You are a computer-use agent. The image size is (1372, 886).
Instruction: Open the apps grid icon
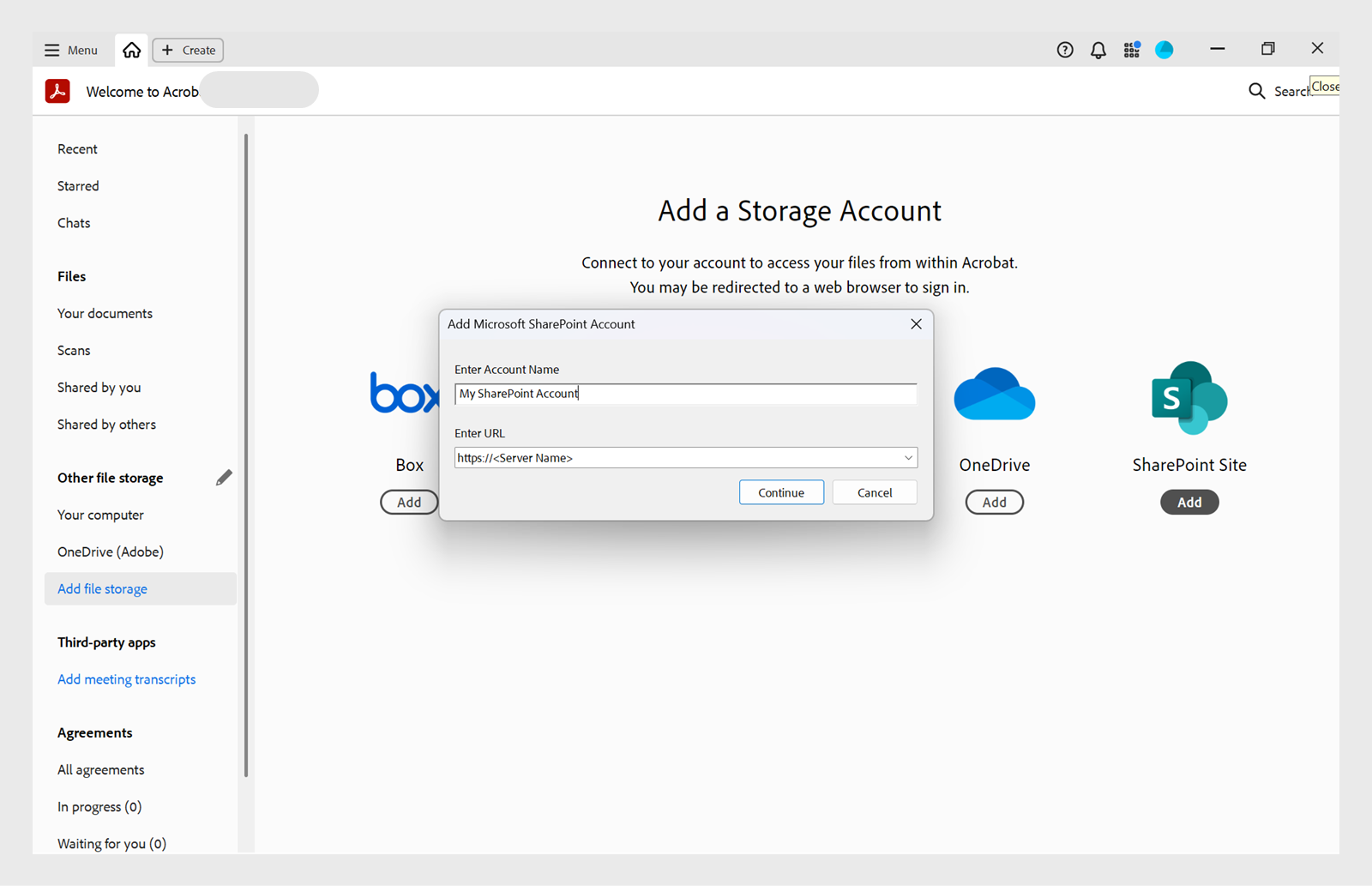[x=1130, y=50]
